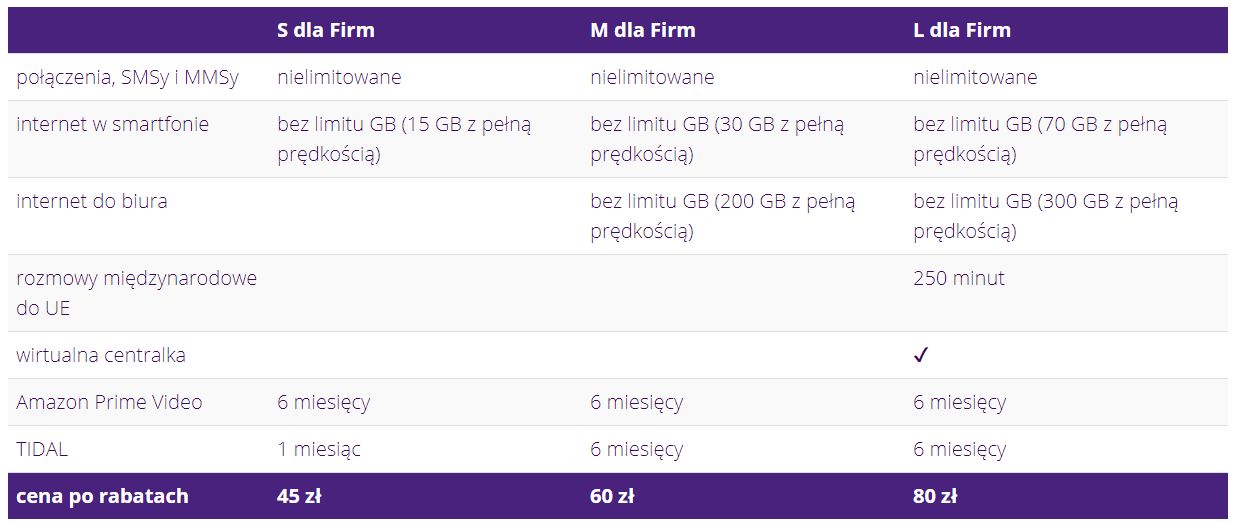
Task: Click the wirtualna centralka checkmark icon
Action: (921, 356)
